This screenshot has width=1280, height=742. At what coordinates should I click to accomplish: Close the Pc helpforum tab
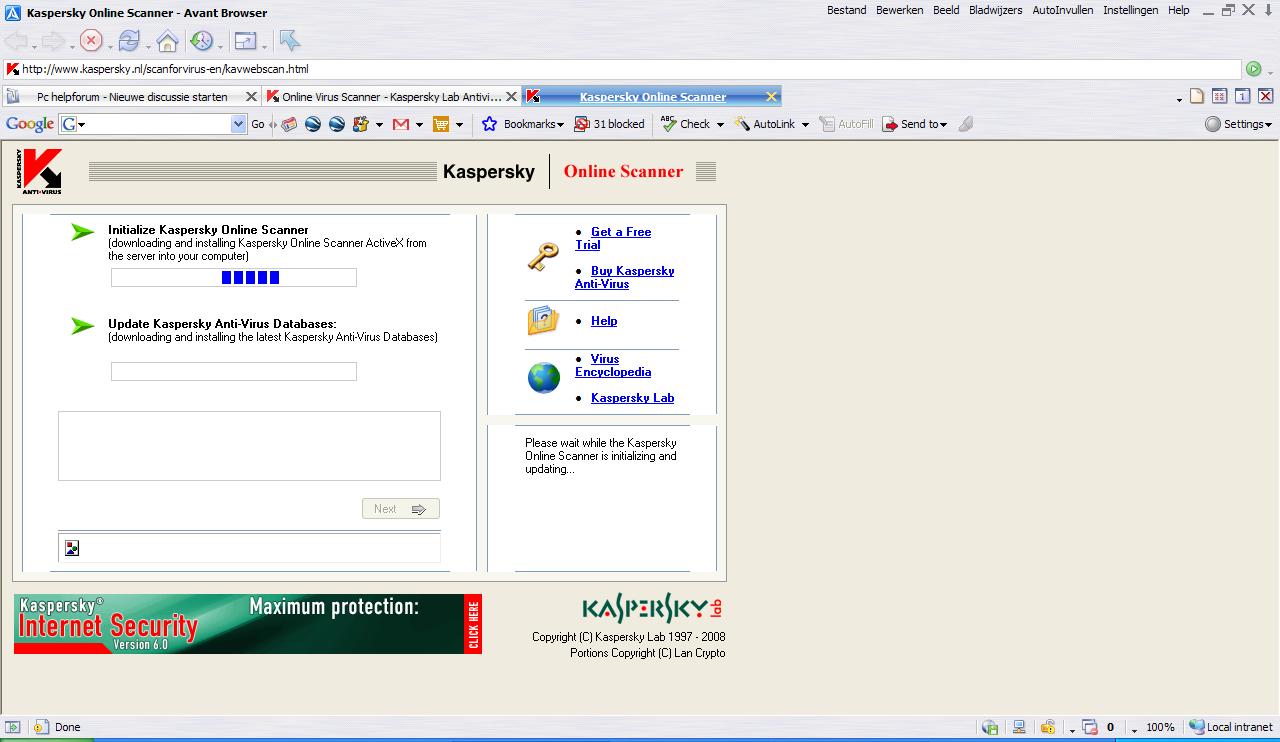pos(251,97)
